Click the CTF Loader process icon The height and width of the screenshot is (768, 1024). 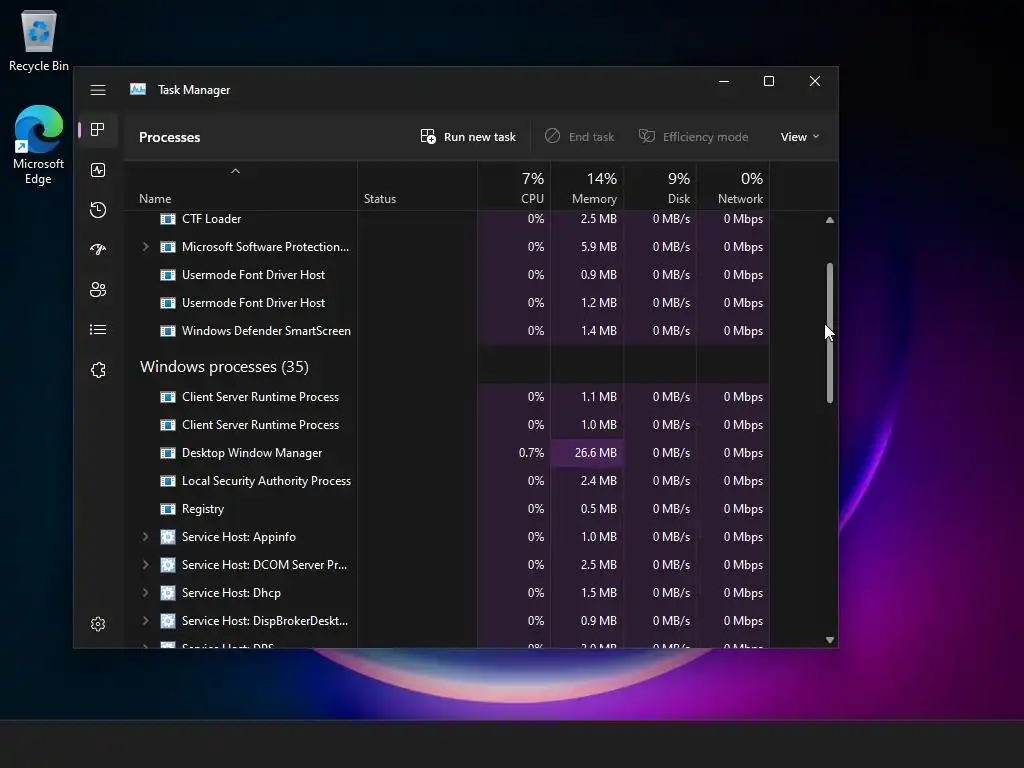(168, 219)
